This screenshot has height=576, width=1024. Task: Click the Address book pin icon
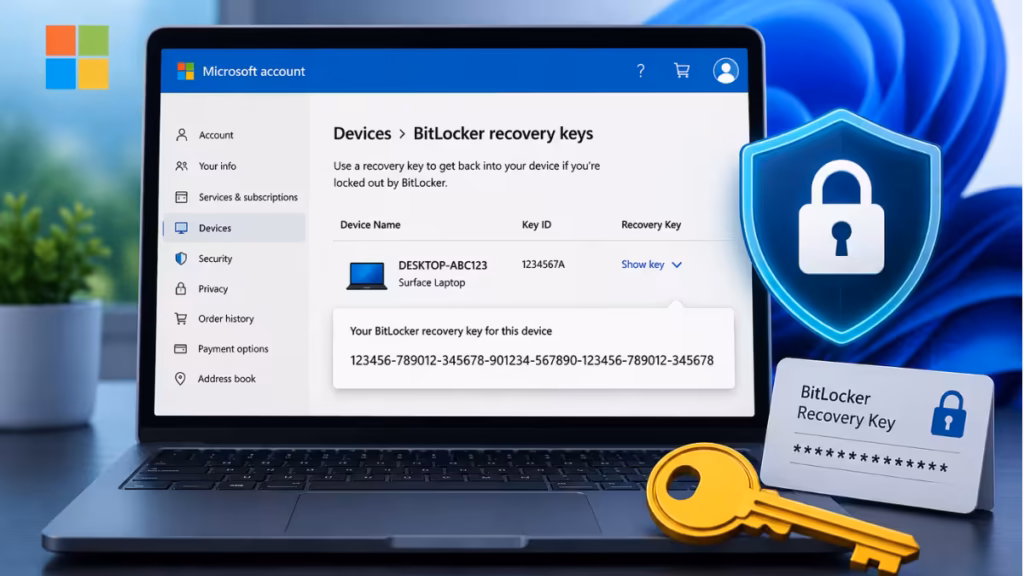pos(180,379)
